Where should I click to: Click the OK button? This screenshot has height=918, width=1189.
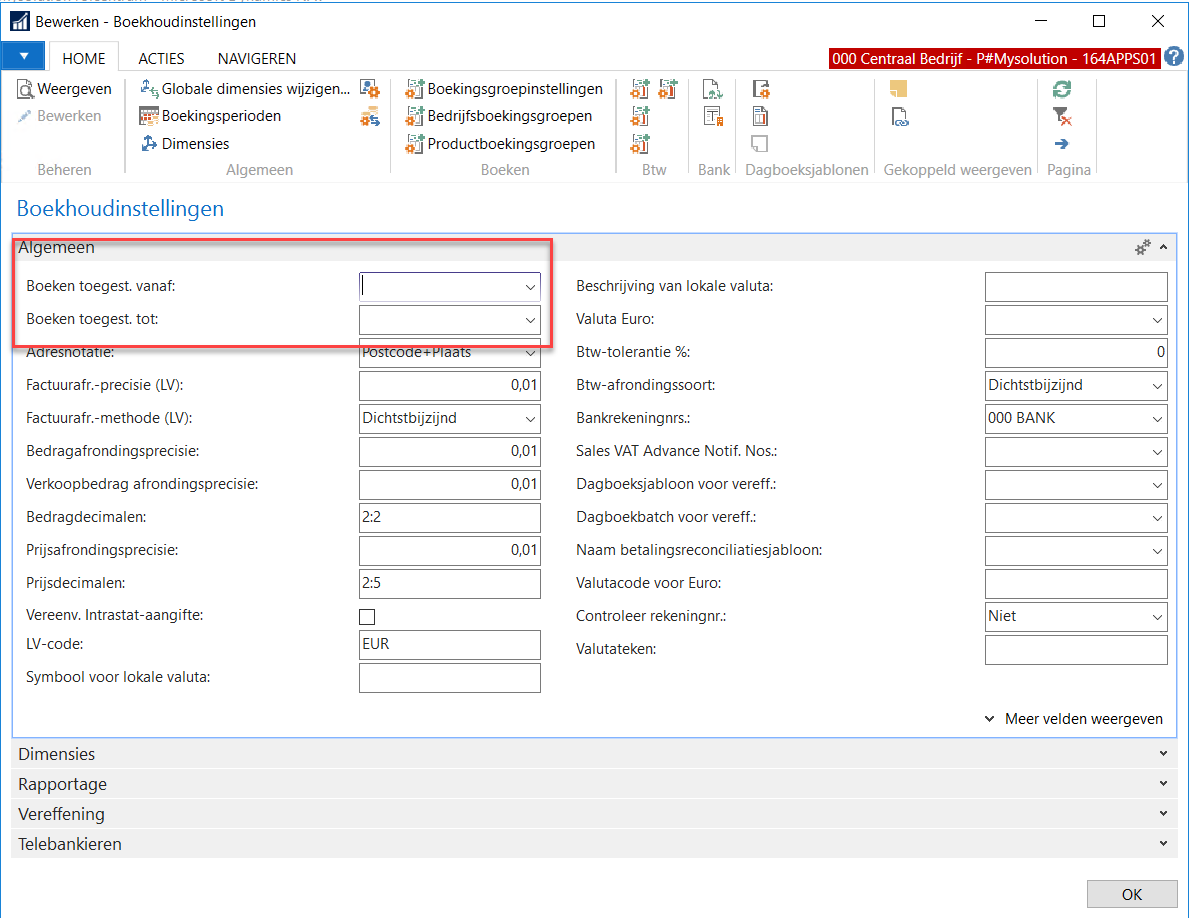(x=1131, y=895)
